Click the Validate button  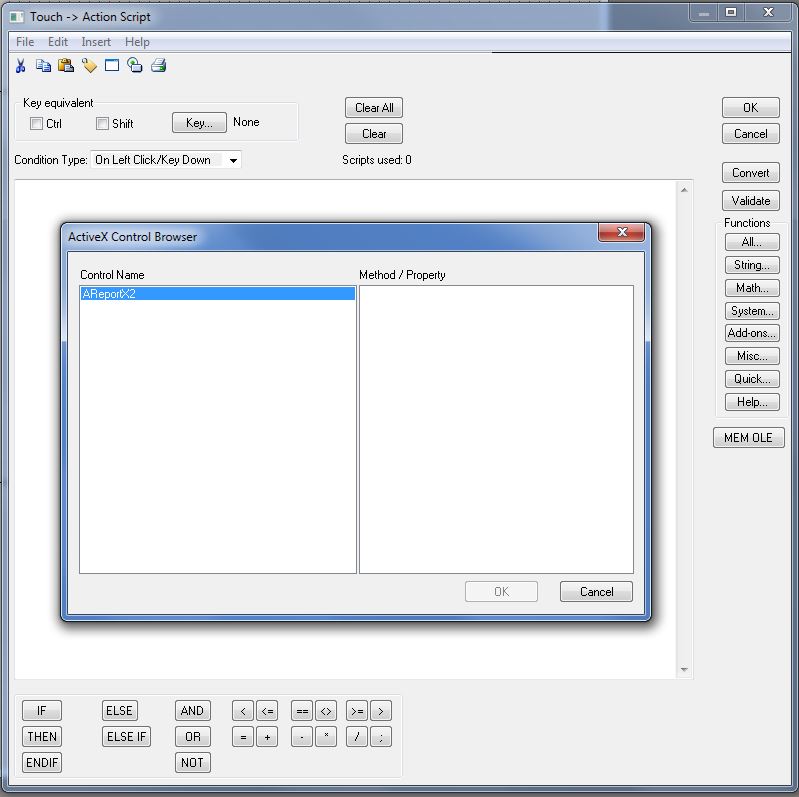coord(750,200)
